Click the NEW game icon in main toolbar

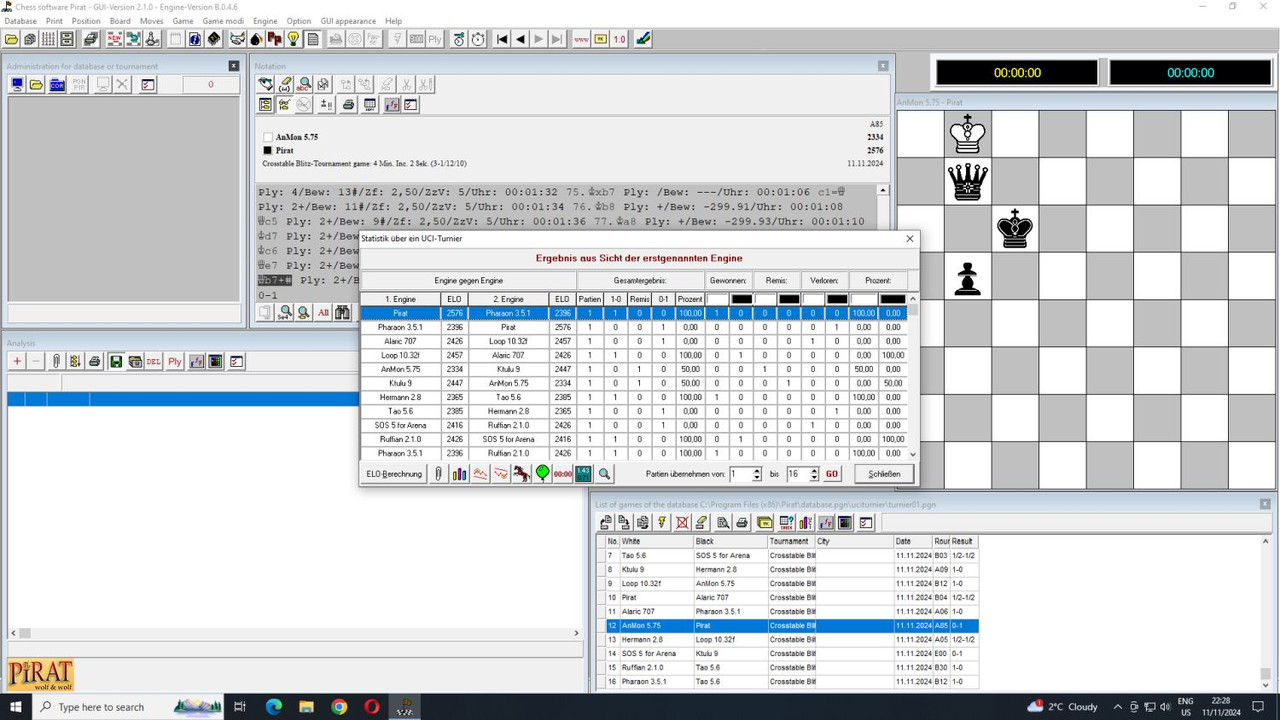[114, 39]
